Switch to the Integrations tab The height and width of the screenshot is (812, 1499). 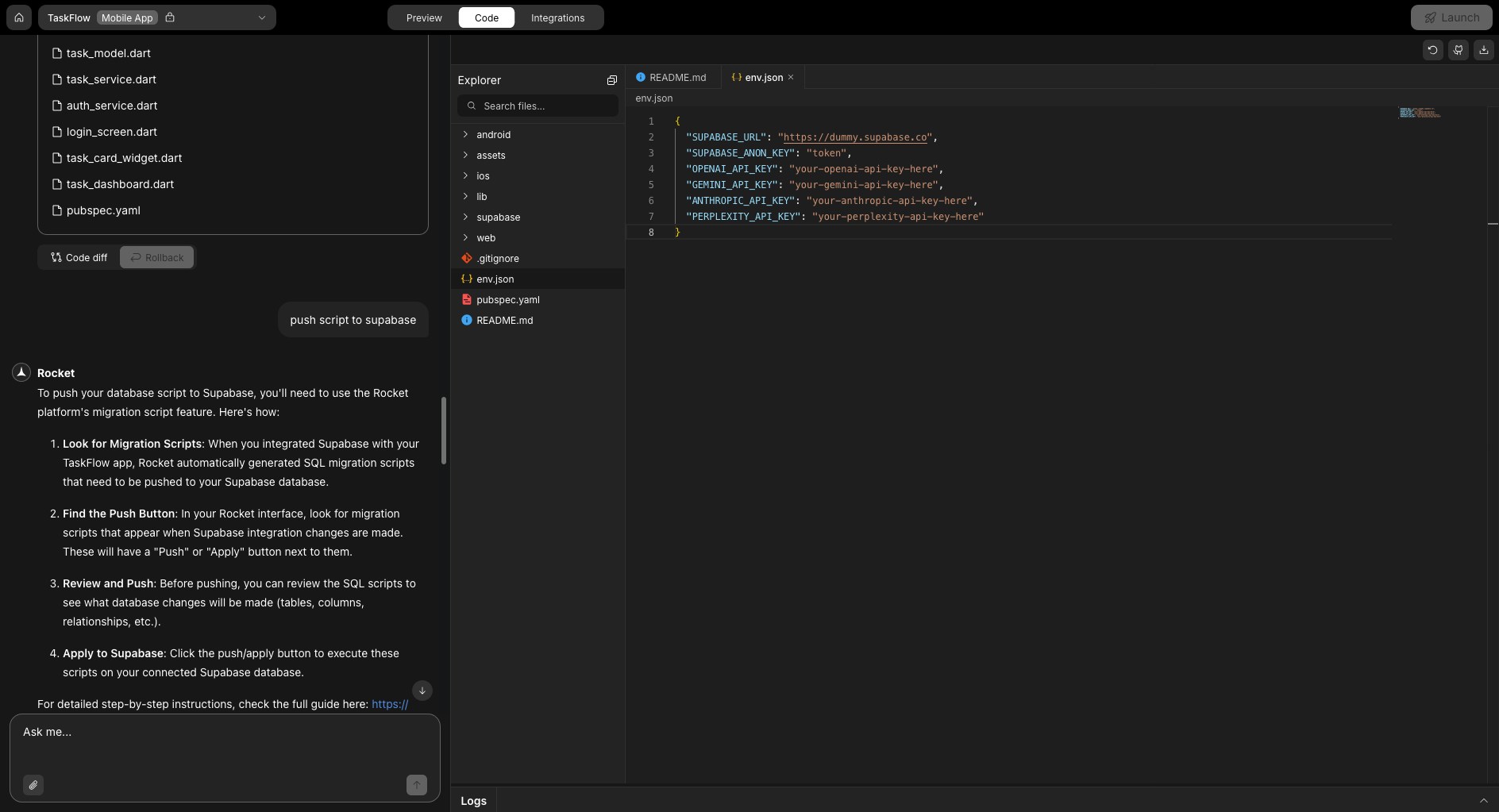click(558, 17)
